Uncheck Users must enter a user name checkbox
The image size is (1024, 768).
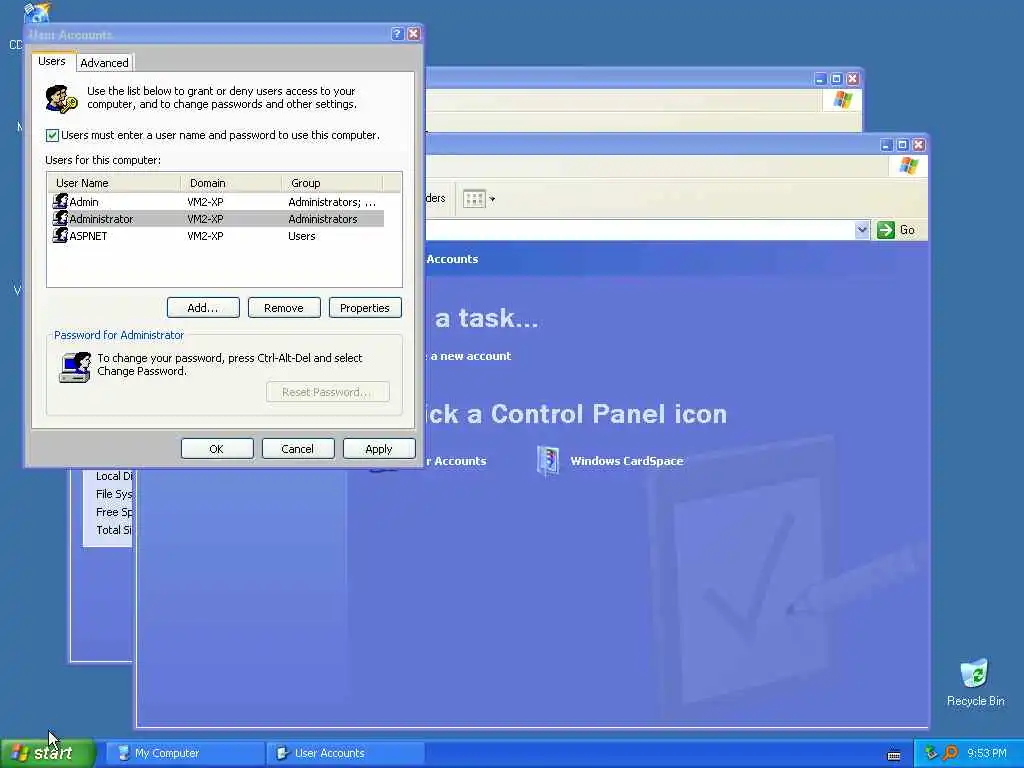coord(52,135)
